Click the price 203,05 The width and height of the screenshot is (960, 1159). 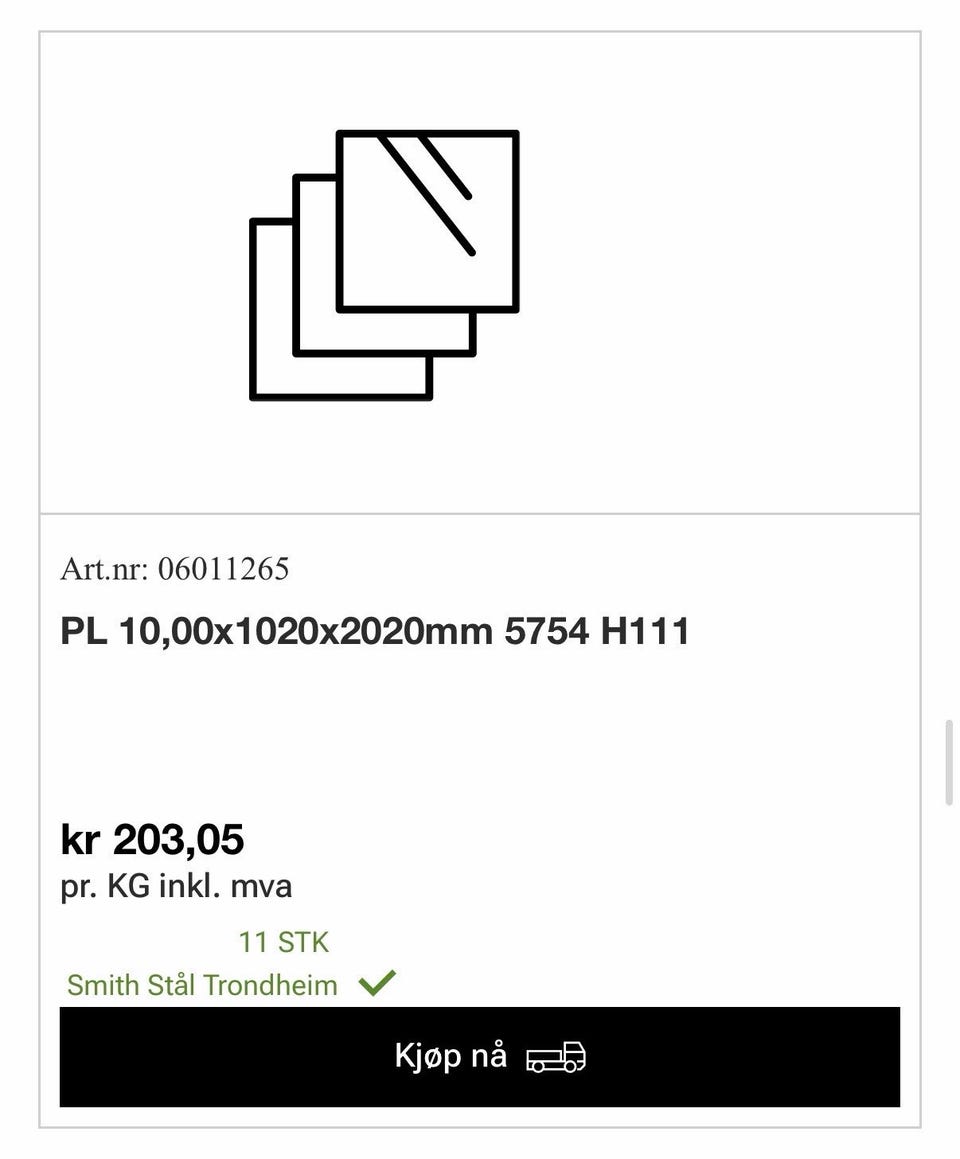(x=178, y=840)
